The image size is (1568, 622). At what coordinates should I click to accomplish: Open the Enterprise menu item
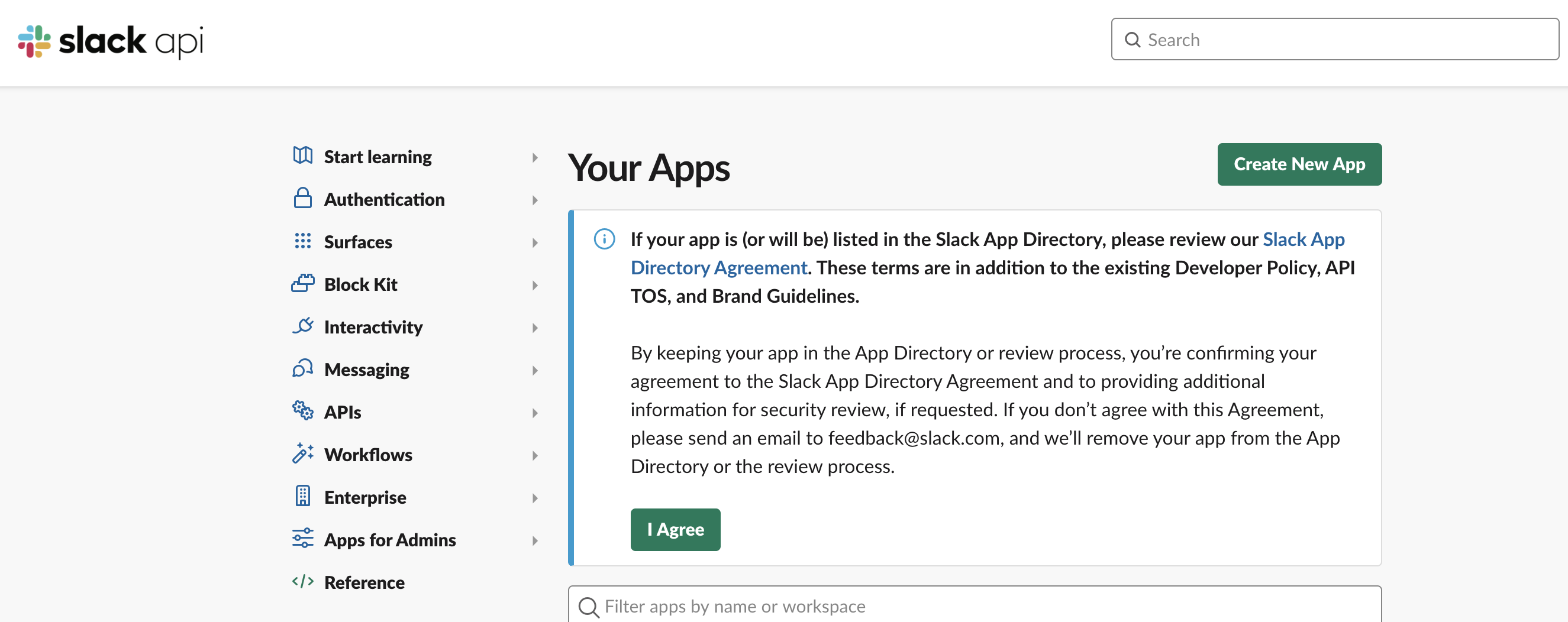click(x=365, y=497)
